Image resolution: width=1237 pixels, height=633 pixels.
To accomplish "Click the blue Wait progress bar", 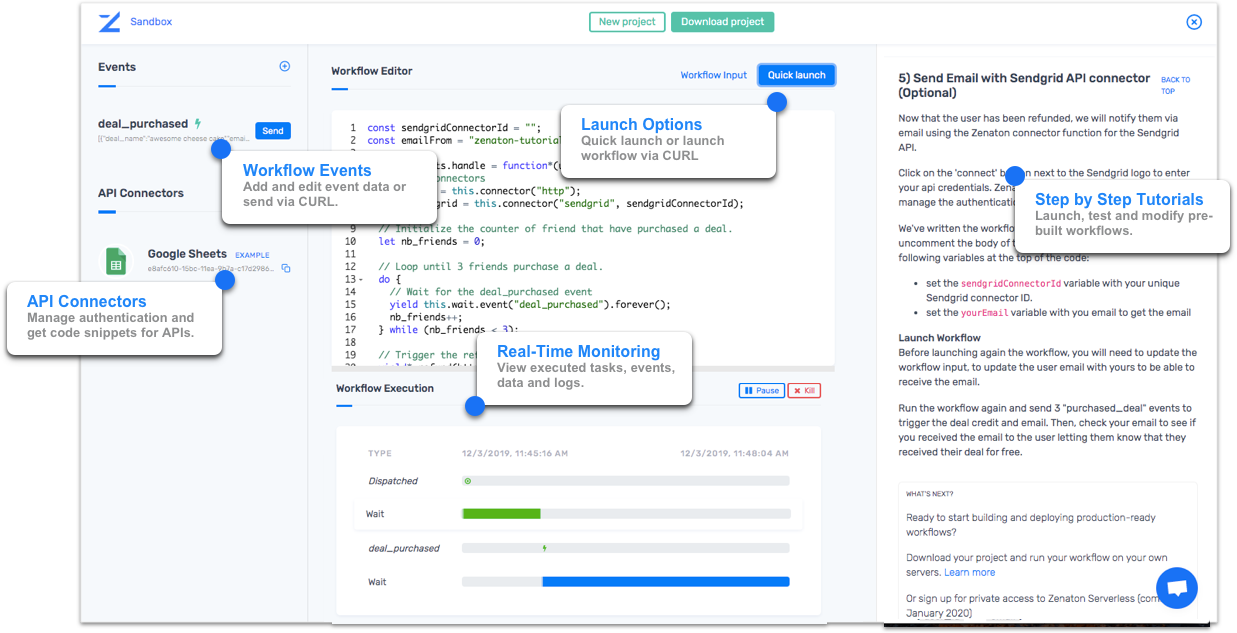I will click(666, 582).
